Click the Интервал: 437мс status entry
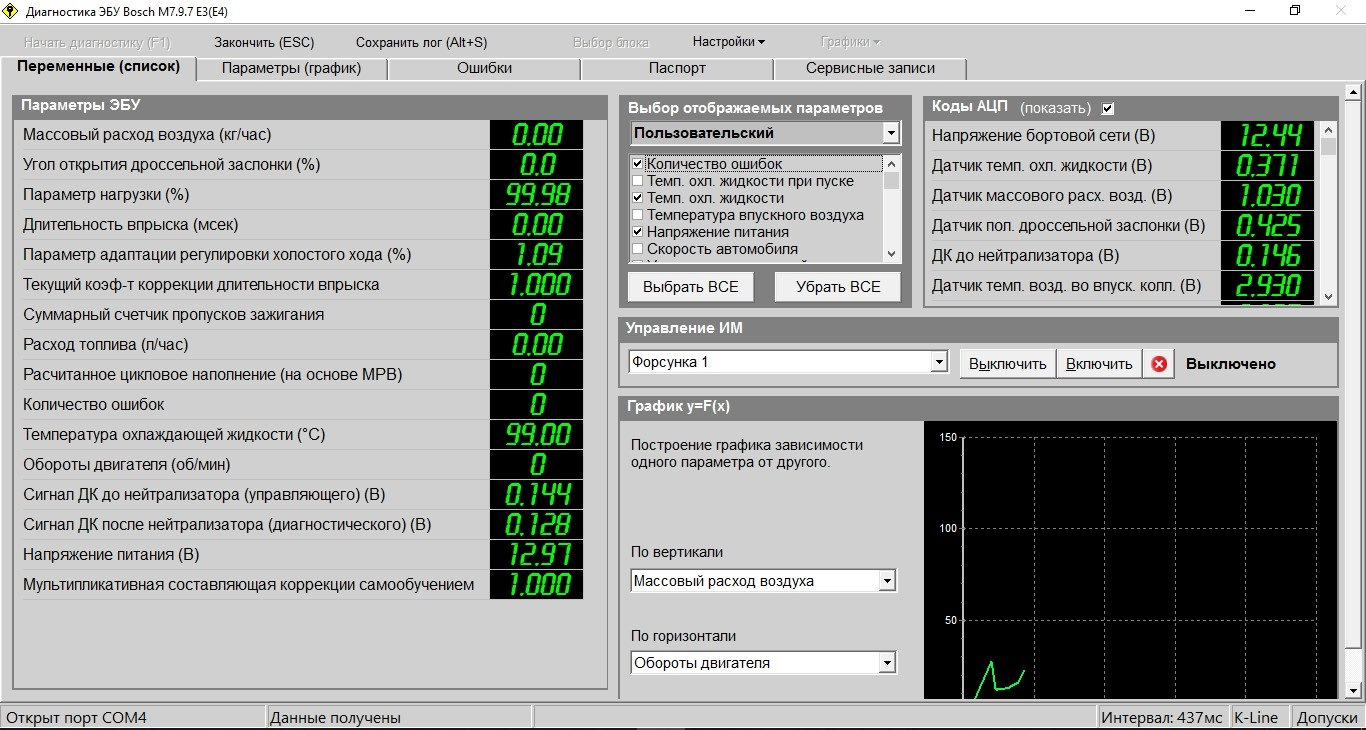The width and height of the screenshot is (1366, 730). coord(1162,717)
